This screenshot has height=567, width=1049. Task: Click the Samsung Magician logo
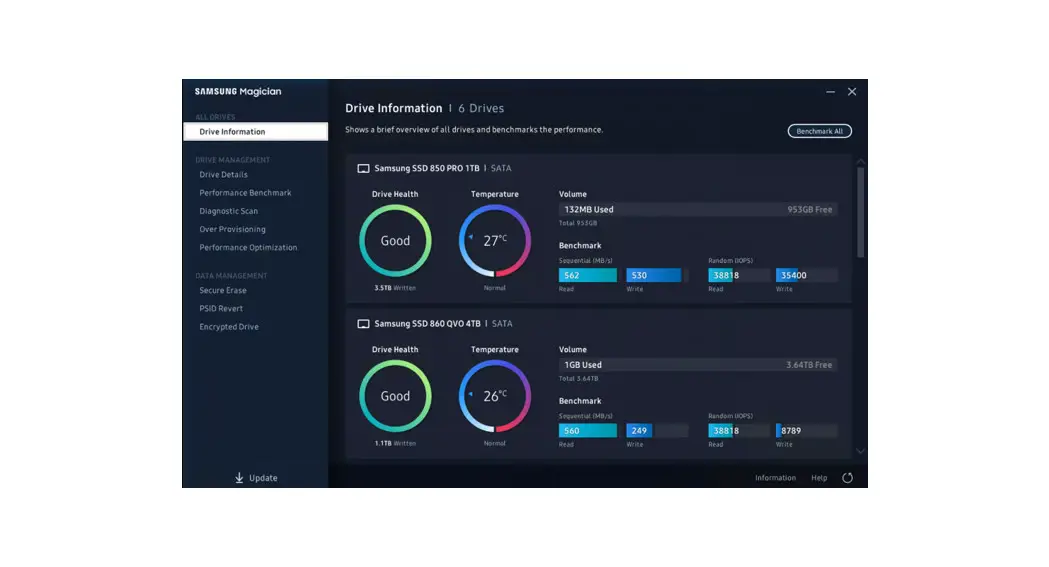pos(237,92)
